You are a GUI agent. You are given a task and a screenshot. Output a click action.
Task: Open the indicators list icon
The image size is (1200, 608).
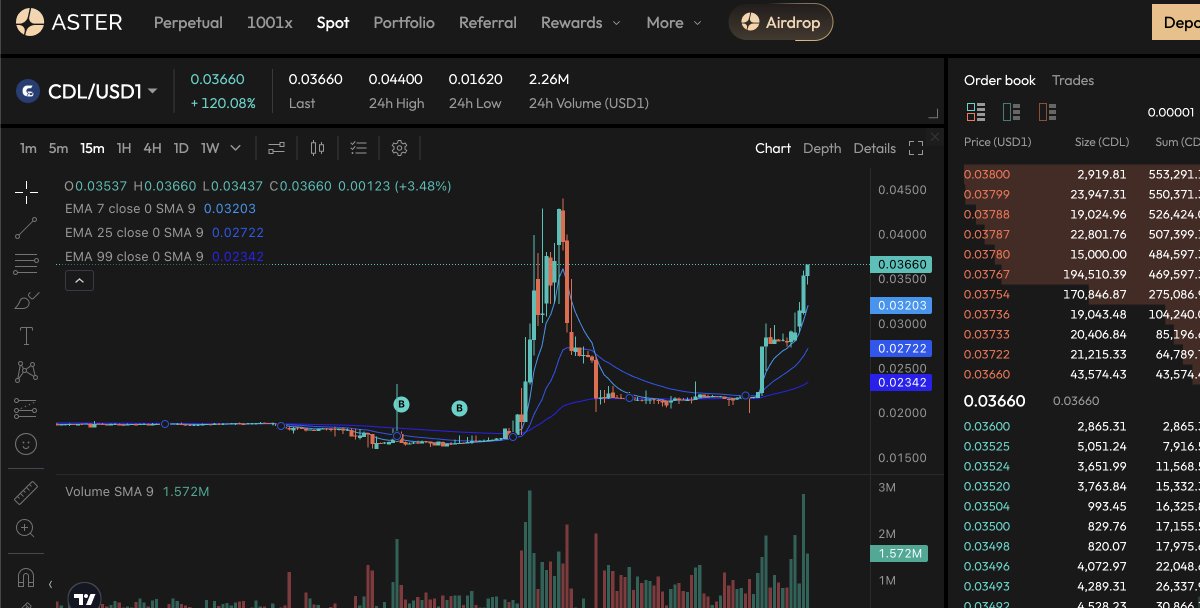click(x=358, y=148)
